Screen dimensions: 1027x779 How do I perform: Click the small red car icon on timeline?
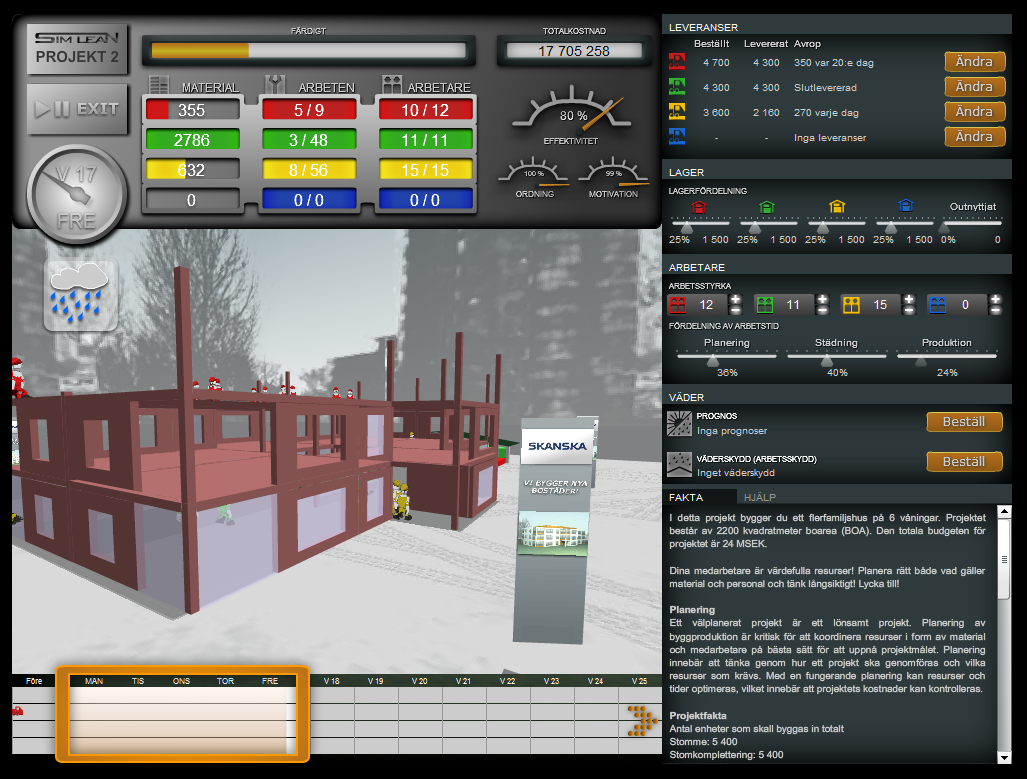point(18,711)
